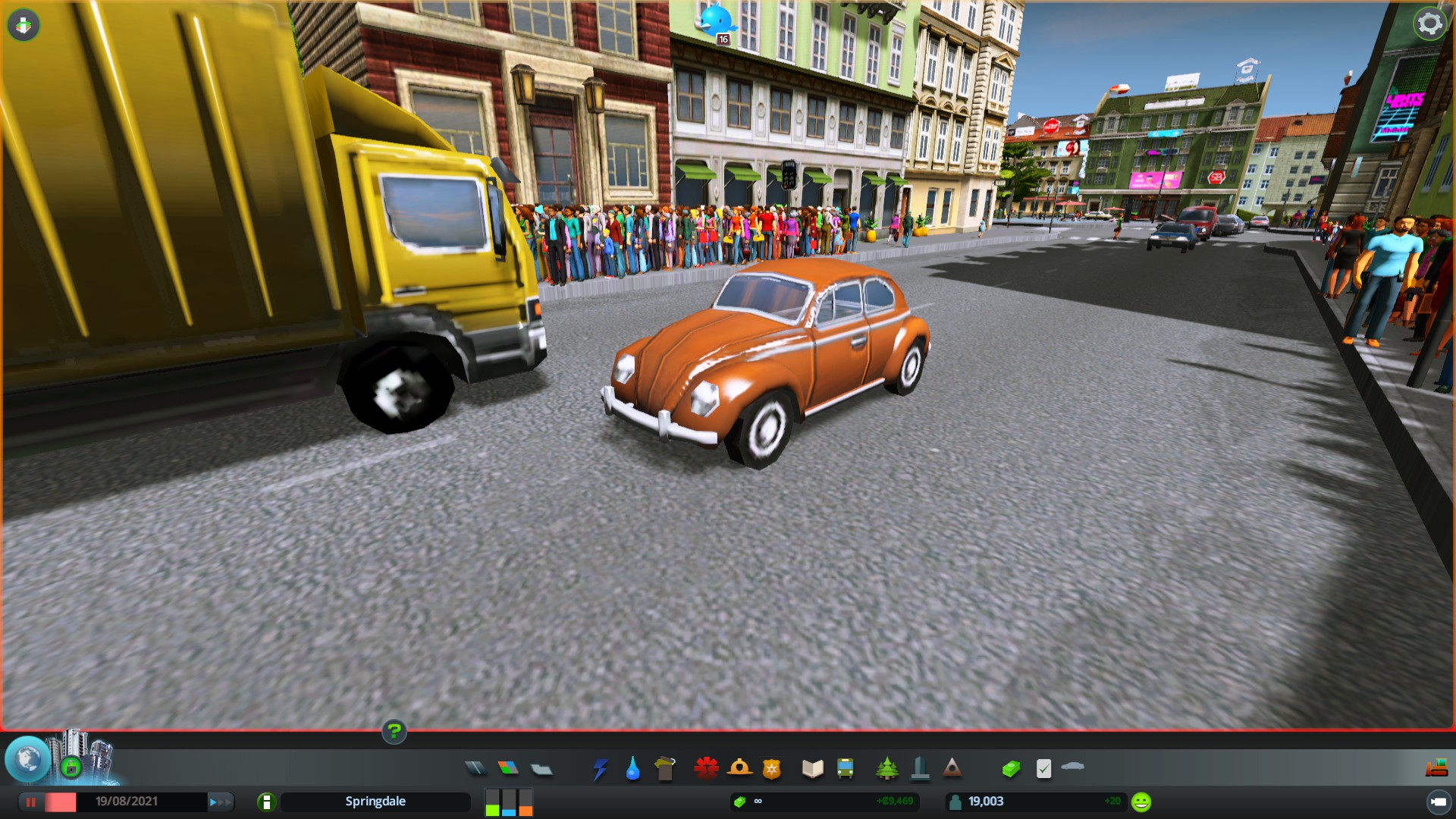
Task: Open the Zoning tool
Action: point(508,769)
